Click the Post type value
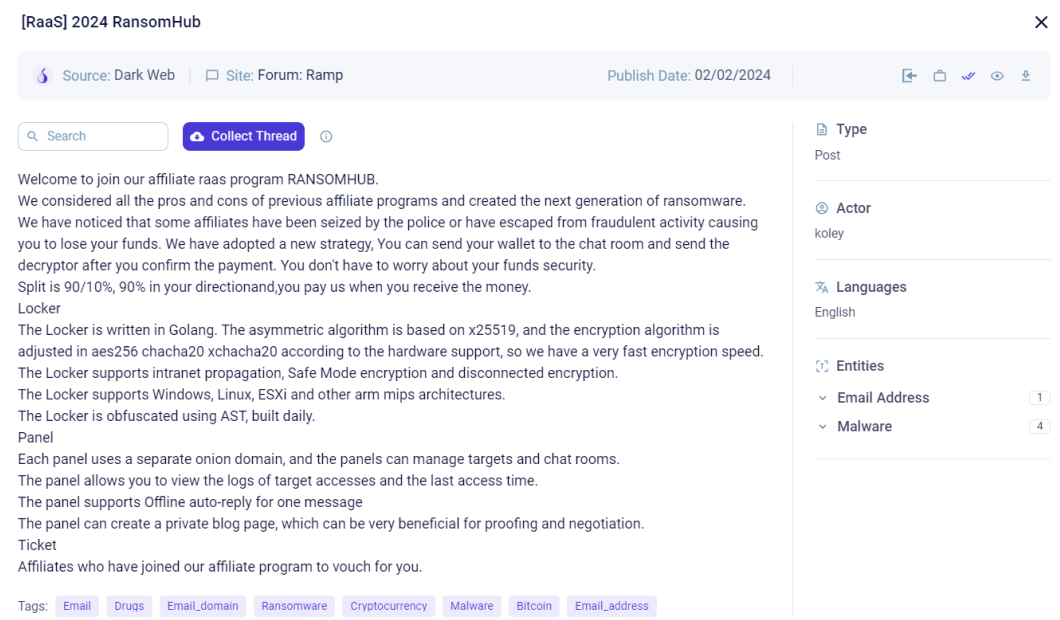 (827, 156)
